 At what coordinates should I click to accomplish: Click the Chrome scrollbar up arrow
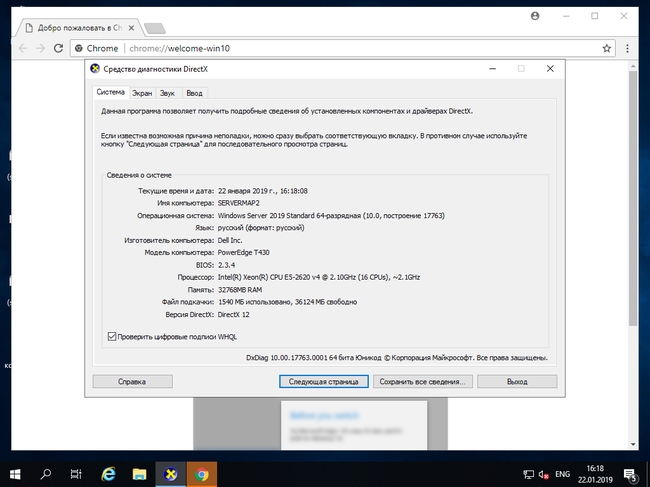pos(633,66)
